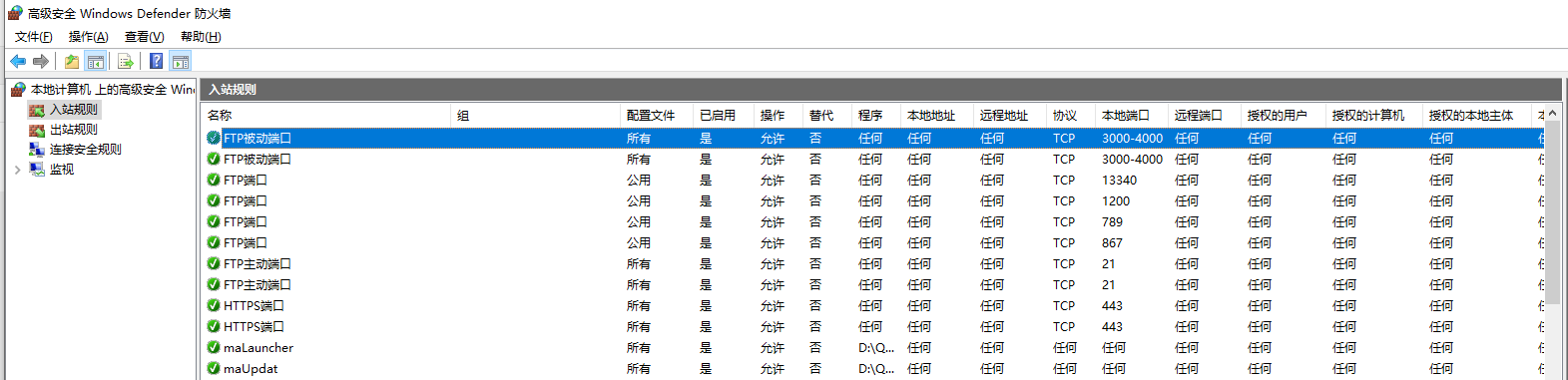Image resolution: width=1568 pixels, height=380 pixels.
Task: Select 本地计算机 上的高级安全 root node
Action: point(113,89)
